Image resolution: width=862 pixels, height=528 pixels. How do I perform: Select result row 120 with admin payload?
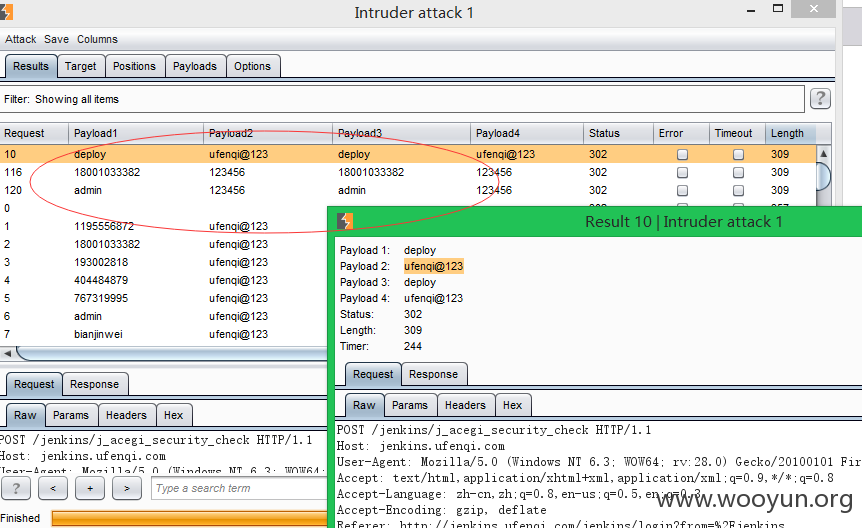tap(408, 190)
